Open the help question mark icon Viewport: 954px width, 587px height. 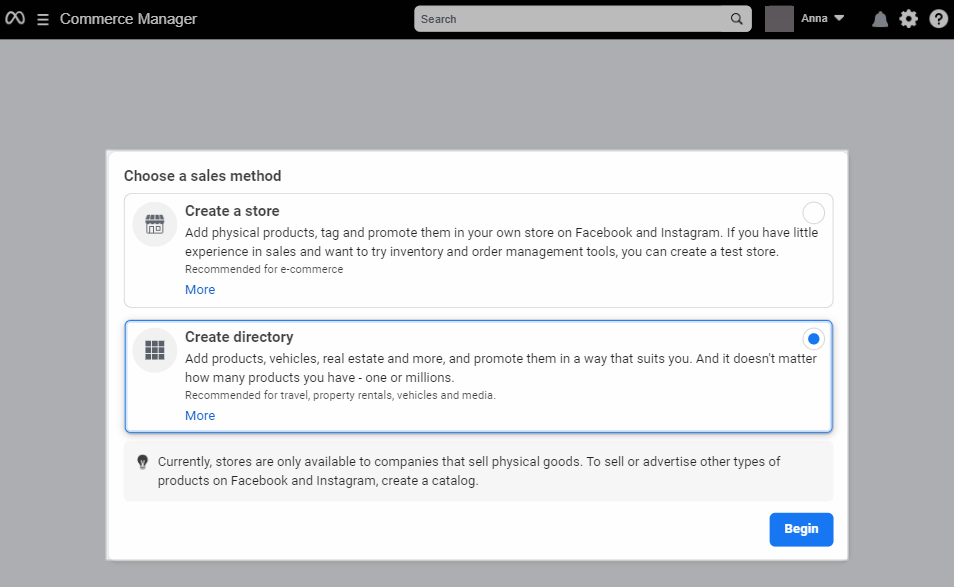pyautogui.click(x=938, y=19)
